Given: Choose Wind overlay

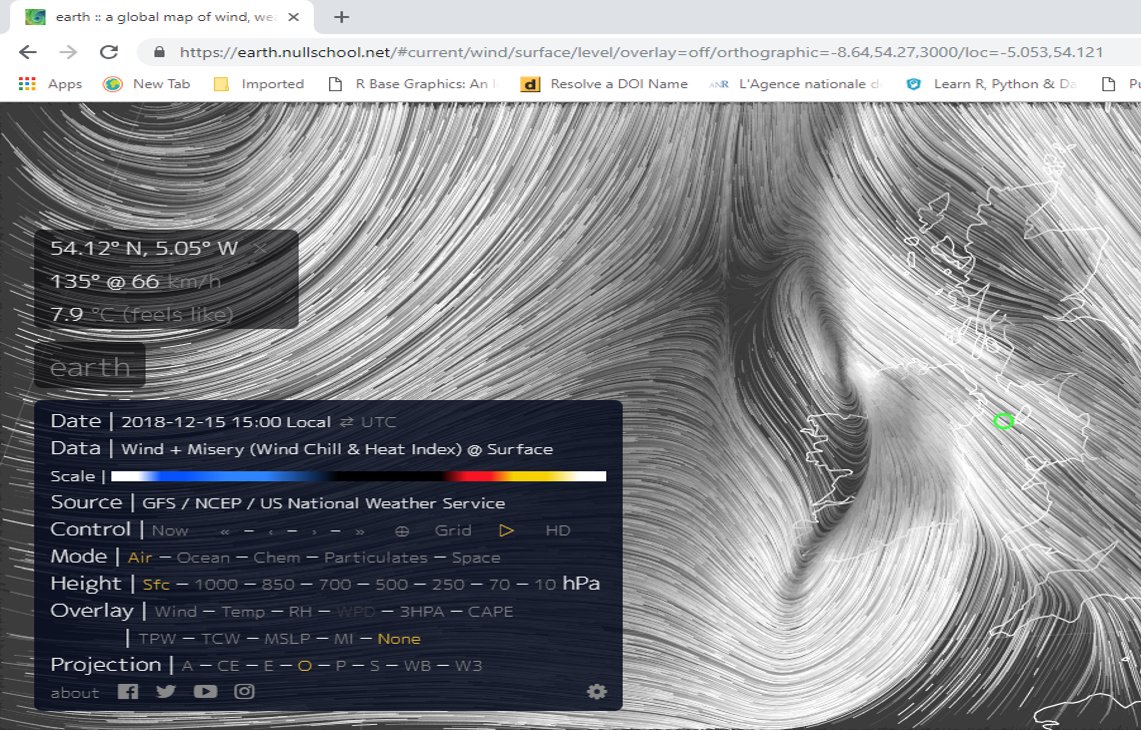Looking at the screenshot, I should point(175,611).
